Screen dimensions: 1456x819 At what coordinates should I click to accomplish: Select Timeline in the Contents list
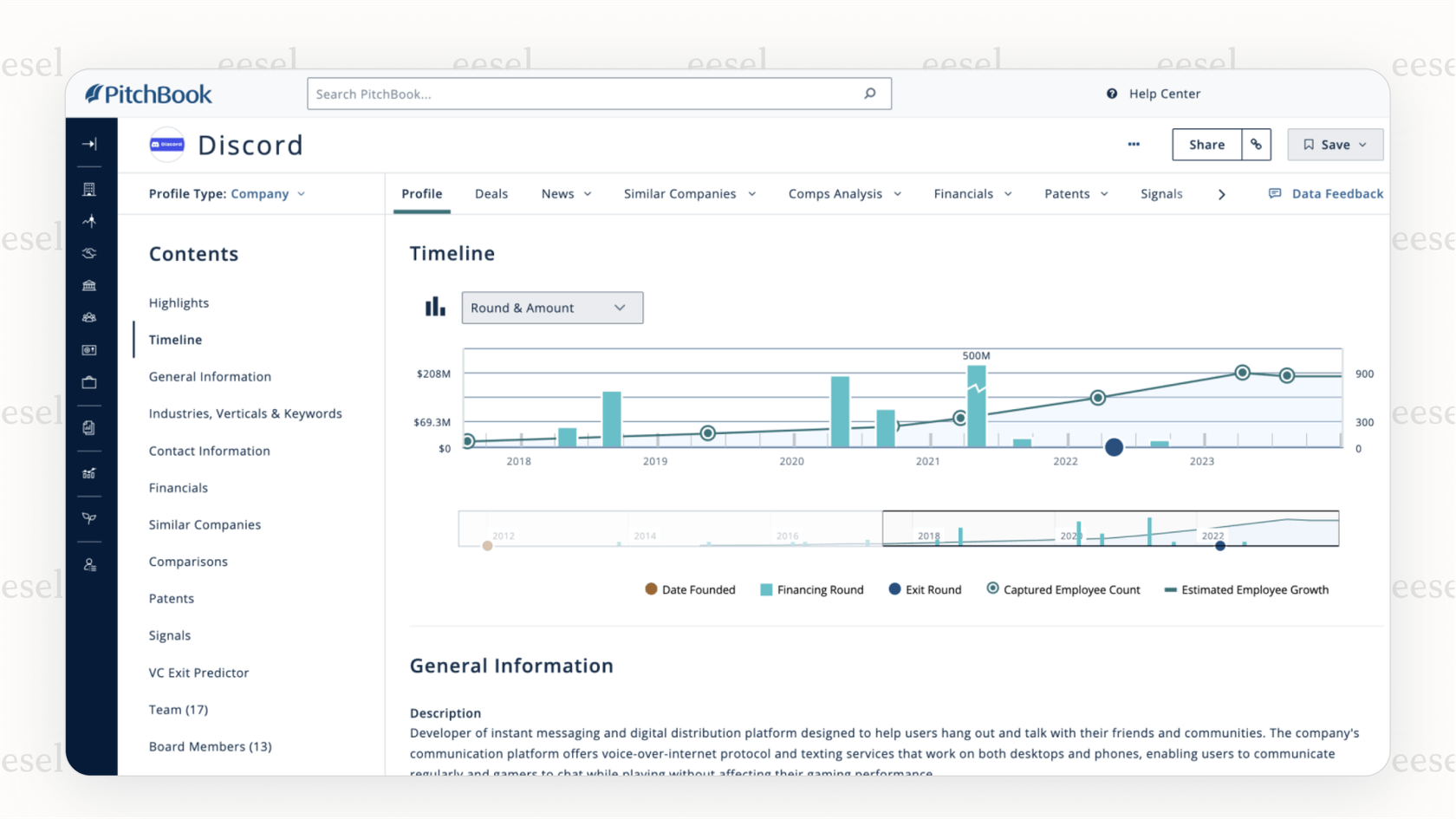point(175,340)
